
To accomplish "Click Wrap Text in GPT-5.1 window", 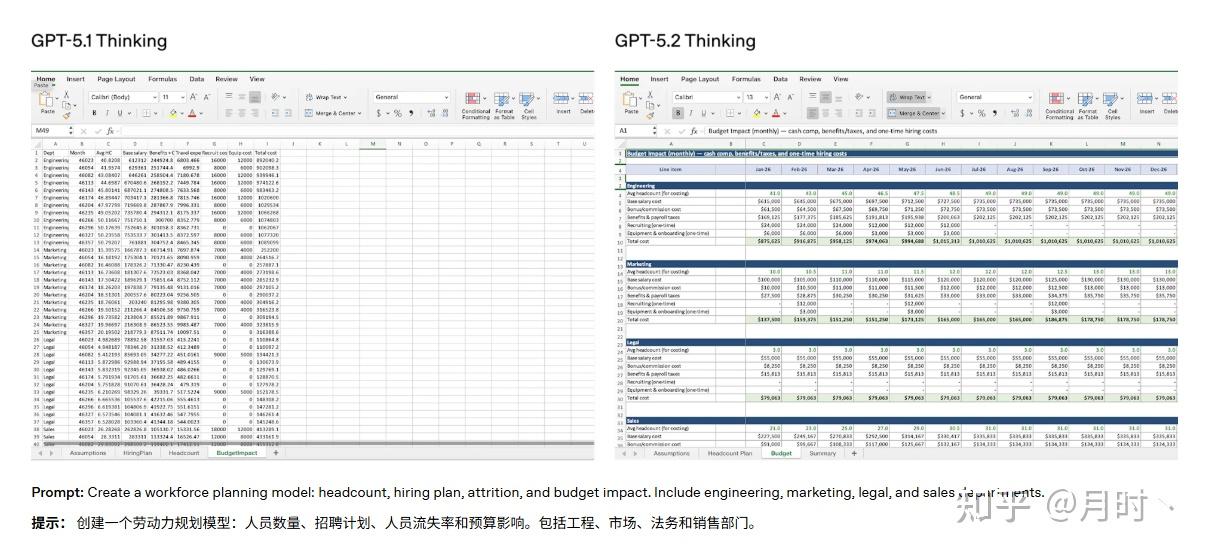I will click(x=327, y=97).
